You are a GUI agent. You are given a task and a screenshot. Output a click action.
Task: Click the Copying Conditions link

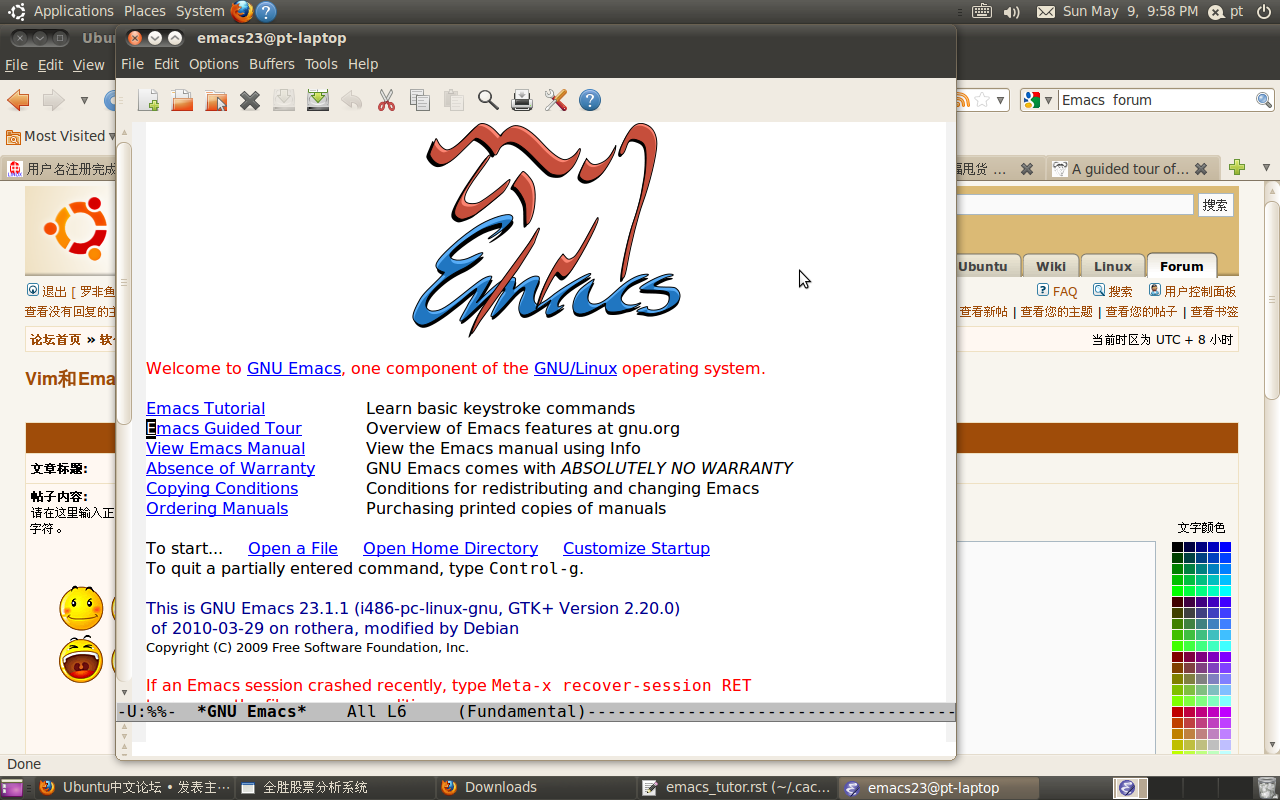(x=222, y=488)
